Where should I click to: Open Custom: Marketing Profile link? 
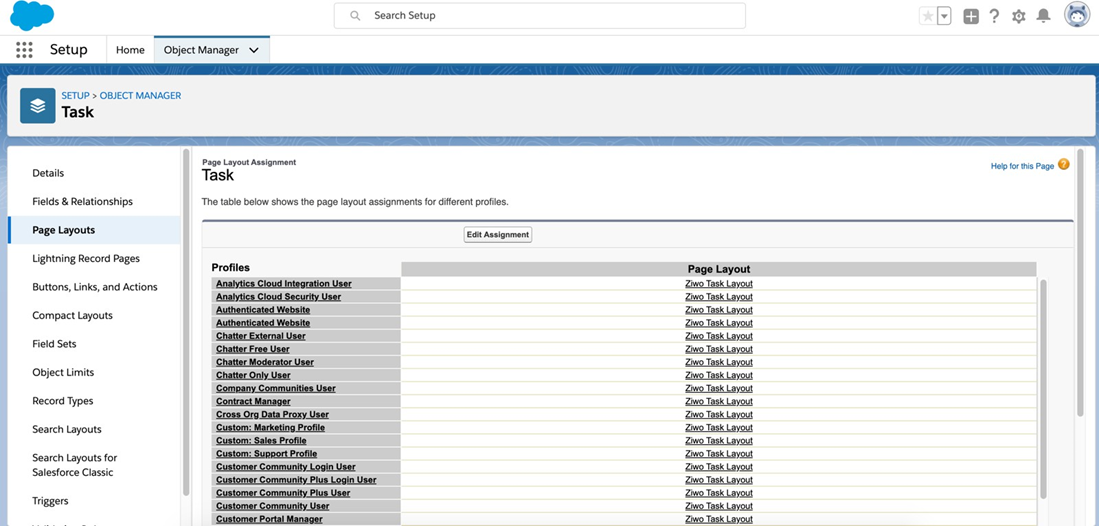(x=271, y=427)
